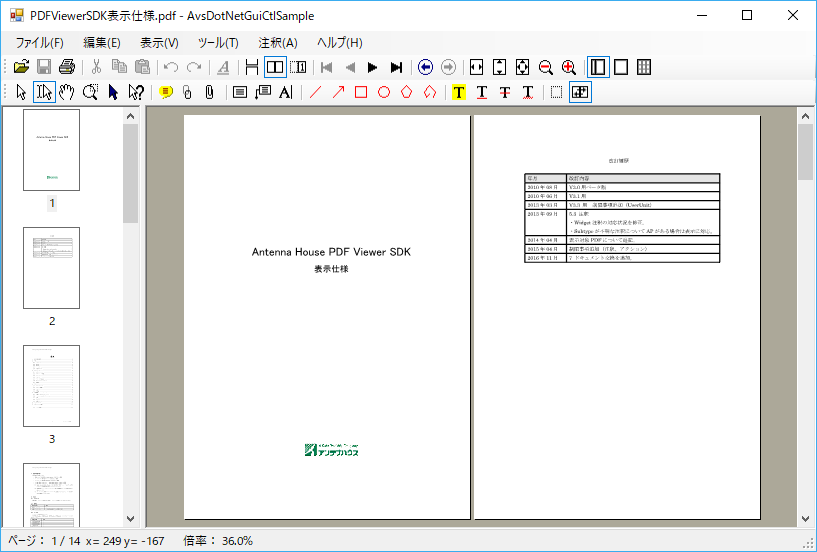Viewport: 817px width, 552px height.
Task: Click the Undo arrow icon
Action: pyautogui.click(x=171, y=67)
